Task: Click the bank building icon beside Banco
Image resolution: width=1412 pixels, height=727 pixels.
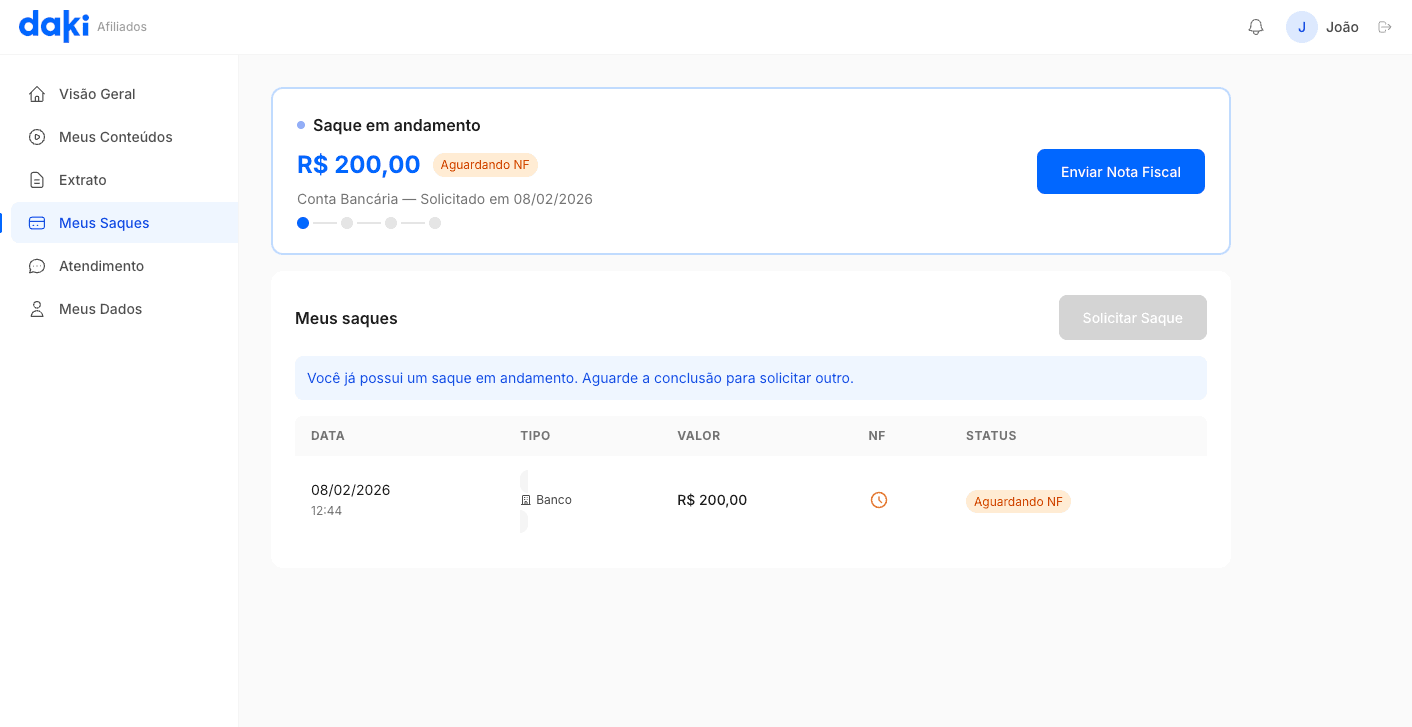Action: point(526,500)
